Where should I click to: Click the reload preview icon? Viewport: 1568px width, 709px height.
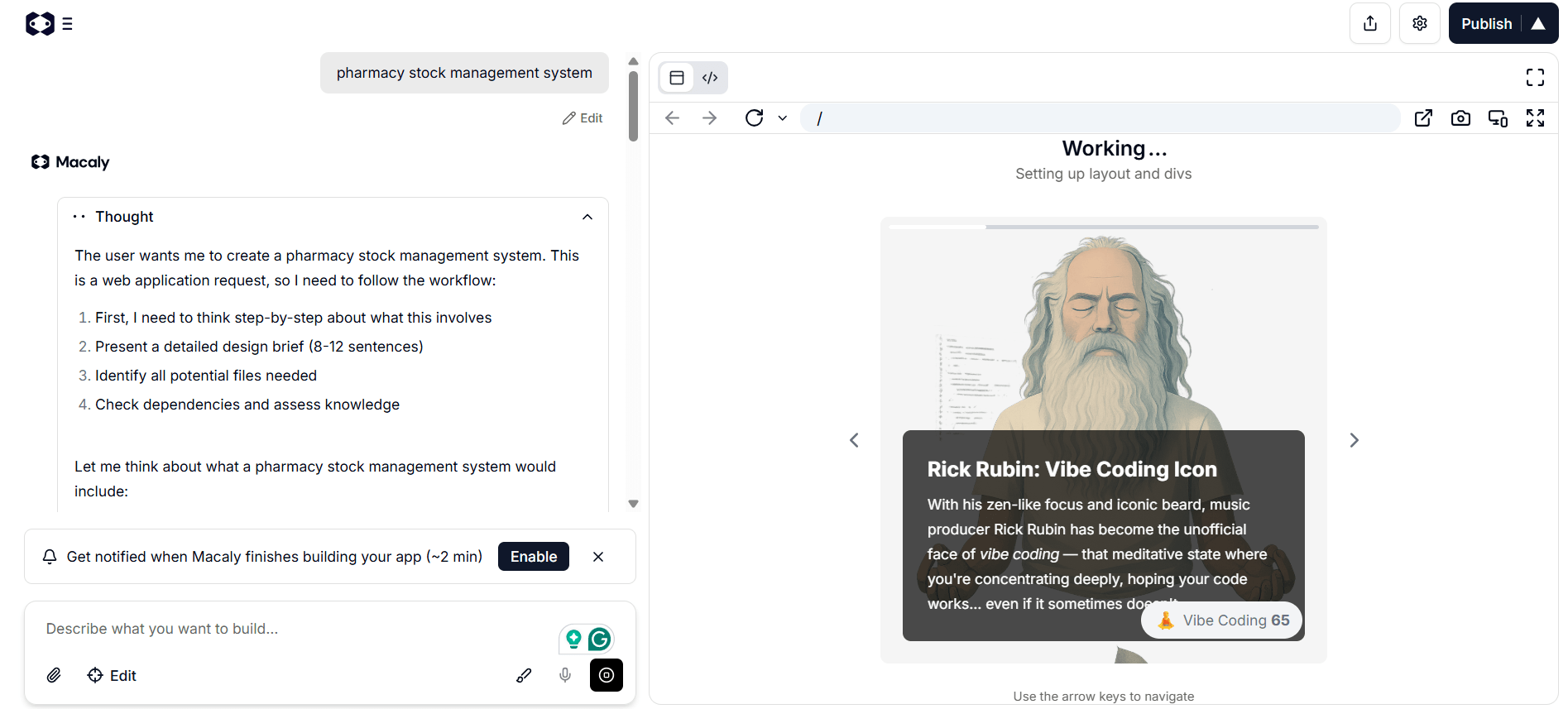(x=754, y=118)
